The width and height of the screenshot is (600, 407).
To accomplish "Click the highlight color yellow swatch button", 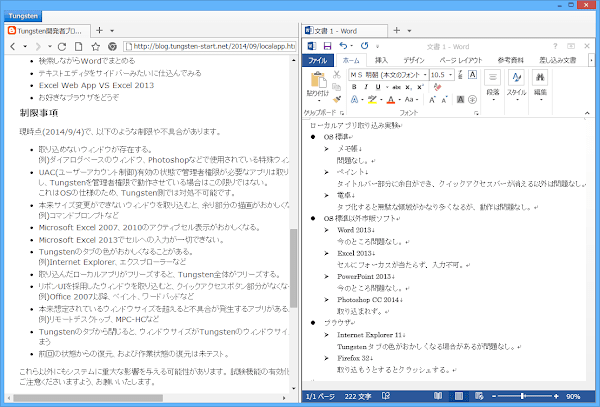I will (x=372, y=100).
